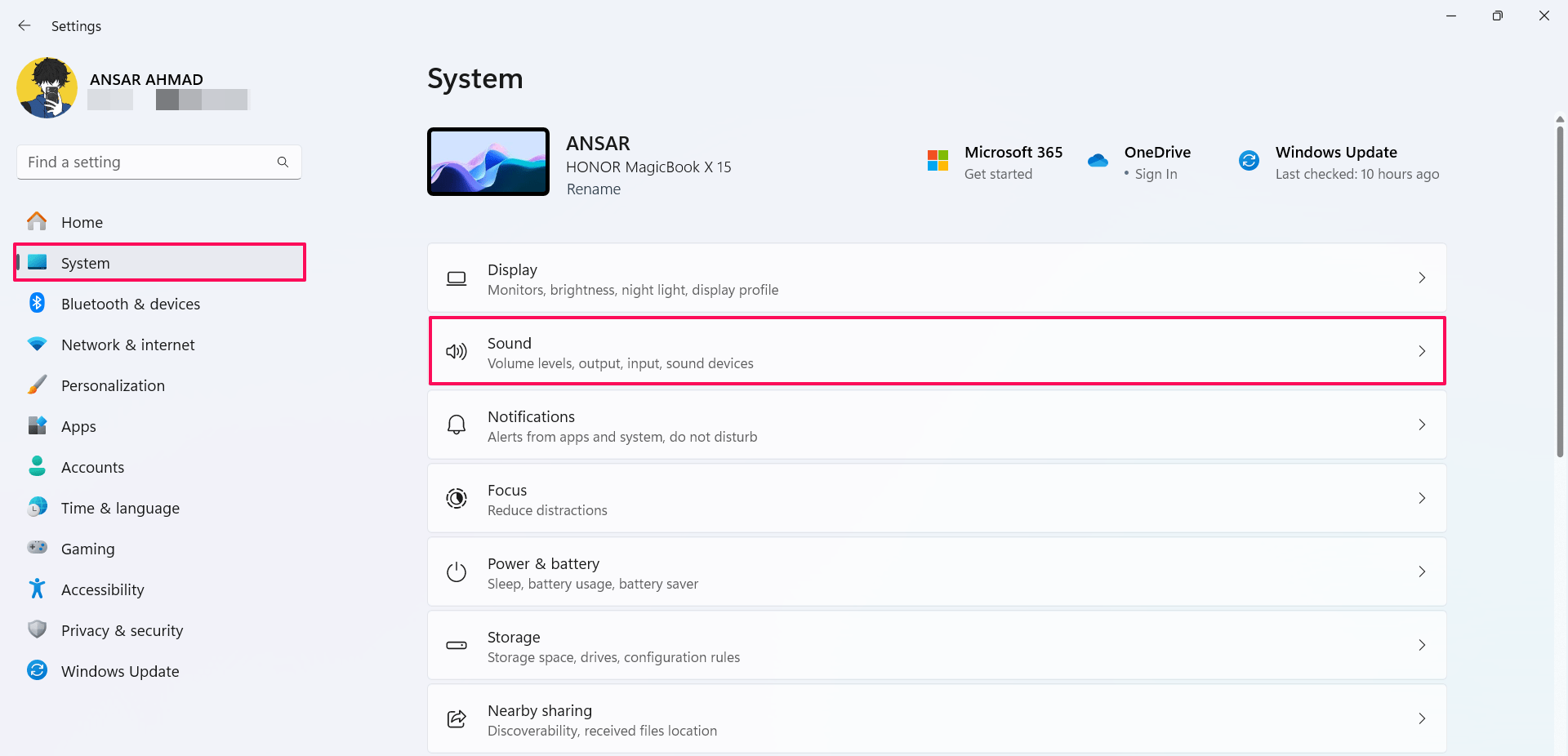Click the Apps label in sidebar

pos(78,426)
